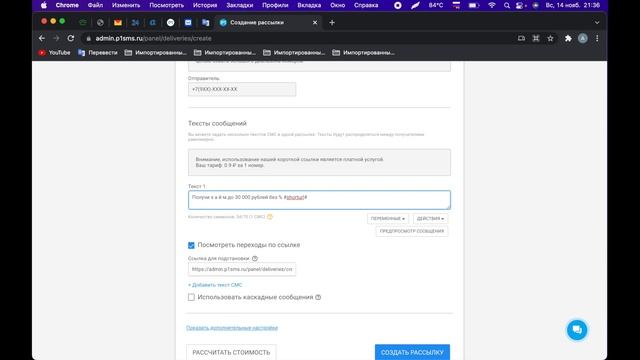Open the Chrome application menu
Image resolution: width=640 pixels, height=360 pixels.
click(67, 5)
